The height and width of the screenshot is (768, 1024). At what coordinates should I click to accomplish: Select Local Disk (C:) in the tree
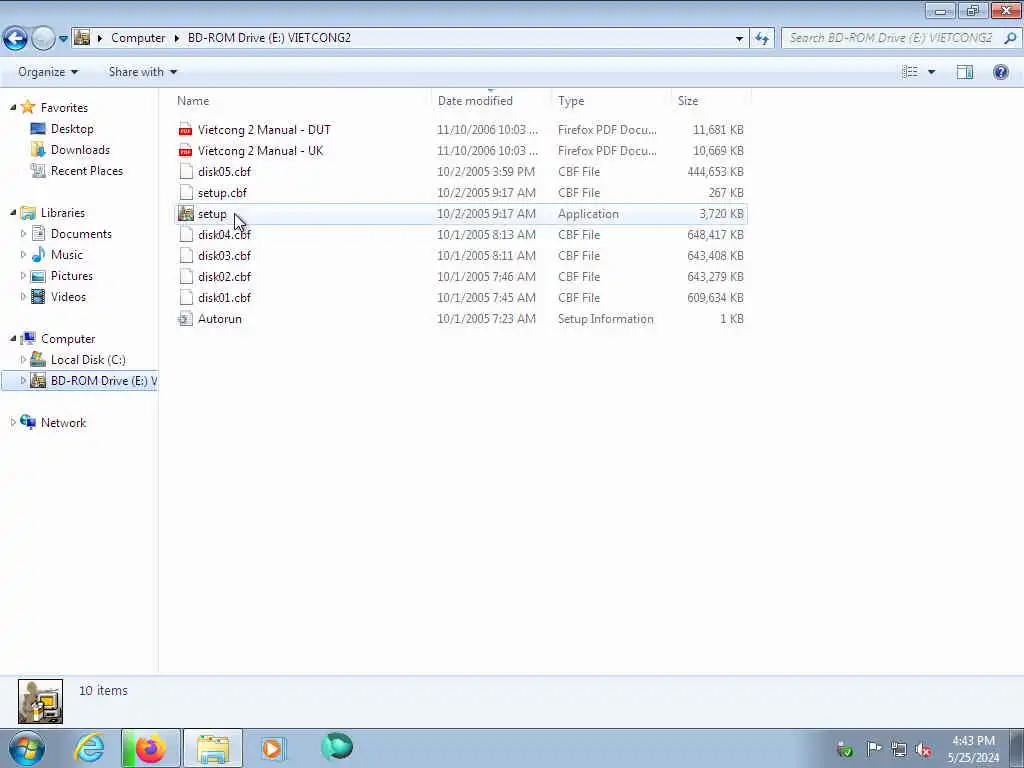click(x=88, y=360)
